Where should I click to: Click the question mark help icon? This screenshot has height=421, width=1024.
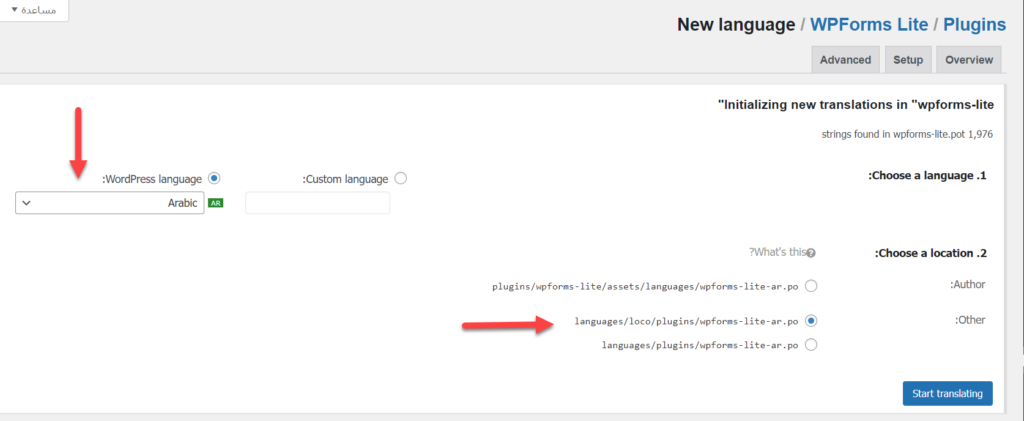click(x=811, y=254)
